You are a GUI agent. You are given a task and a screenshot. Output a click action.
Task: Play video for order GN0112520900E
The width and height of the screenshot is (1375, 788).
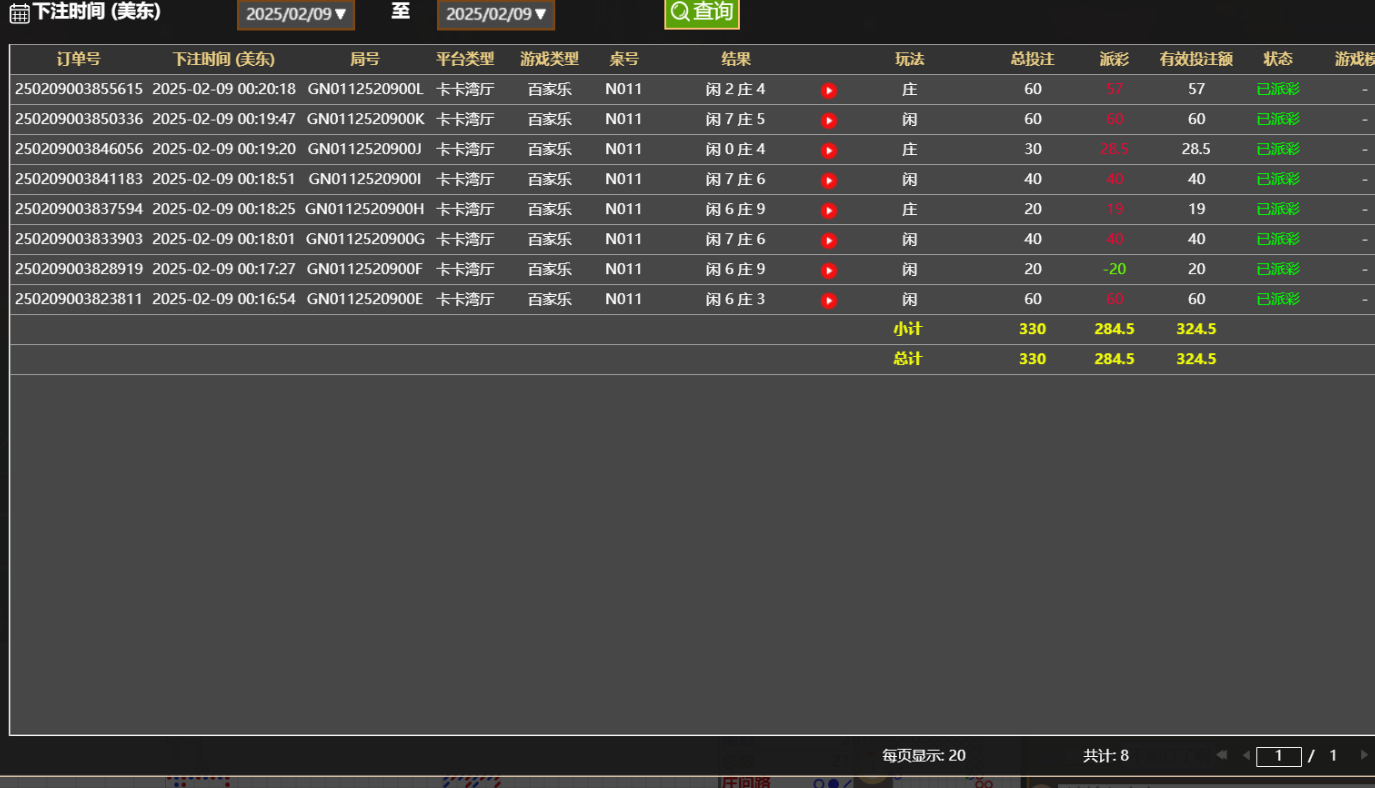(x=828, y=299)
